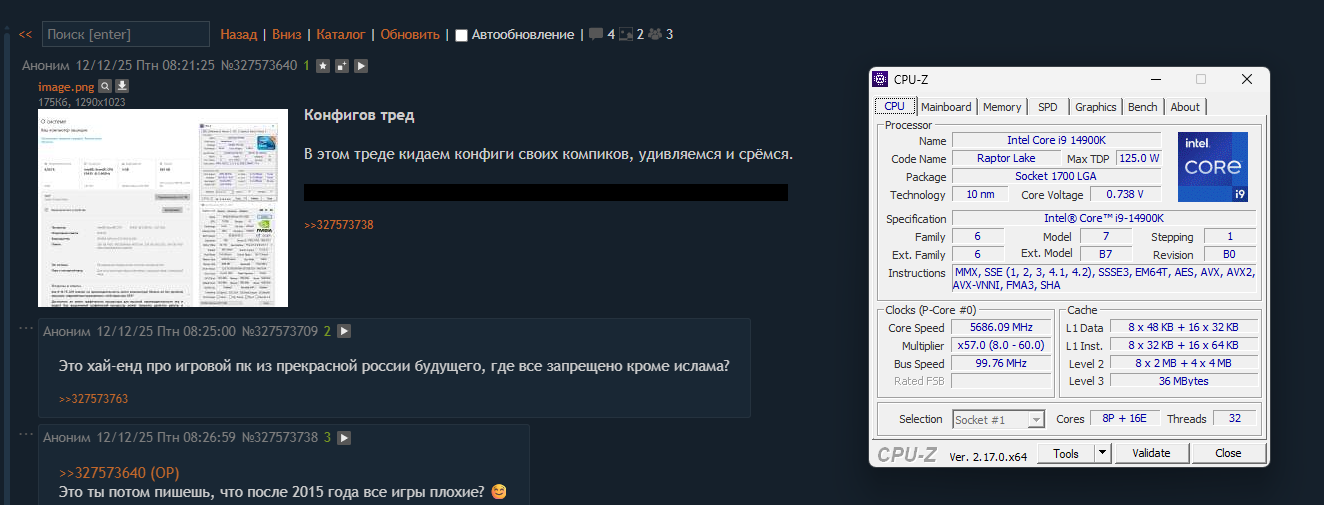Click the play arrow icon on post №327573738
This screenshot has height=505, width=1324.
tap(344, 438)
